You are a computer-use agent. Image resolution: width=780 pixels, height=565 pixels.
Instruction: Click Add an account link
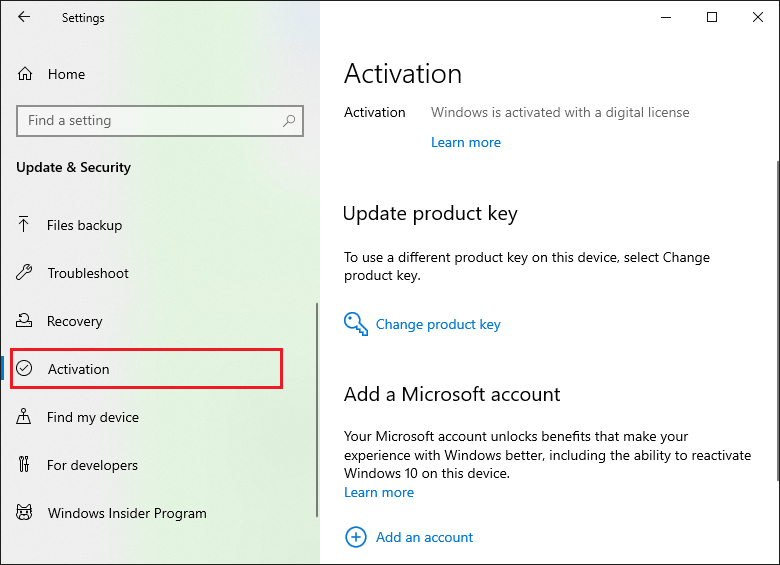424,537
